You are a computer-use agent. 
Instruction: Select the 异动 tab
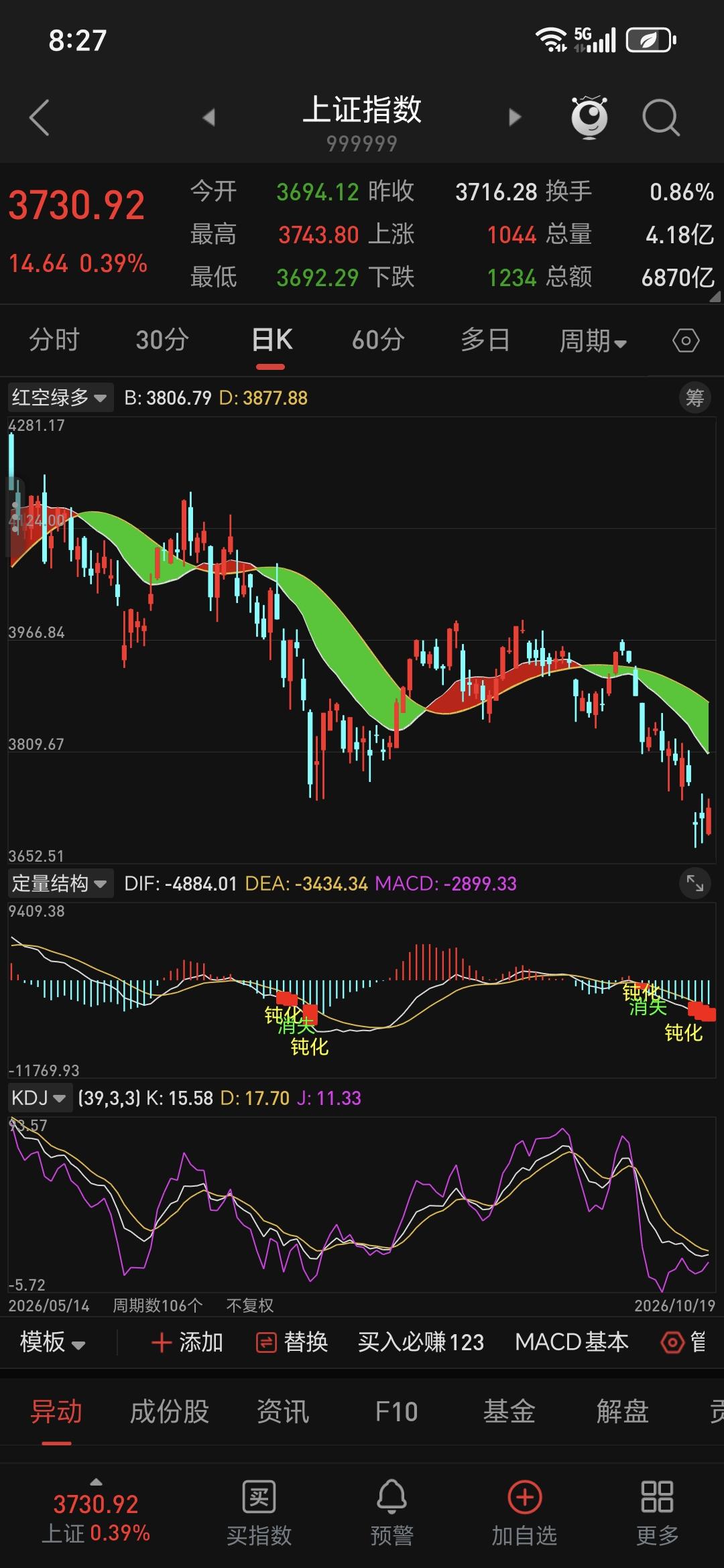click(x=56, y=1412)
